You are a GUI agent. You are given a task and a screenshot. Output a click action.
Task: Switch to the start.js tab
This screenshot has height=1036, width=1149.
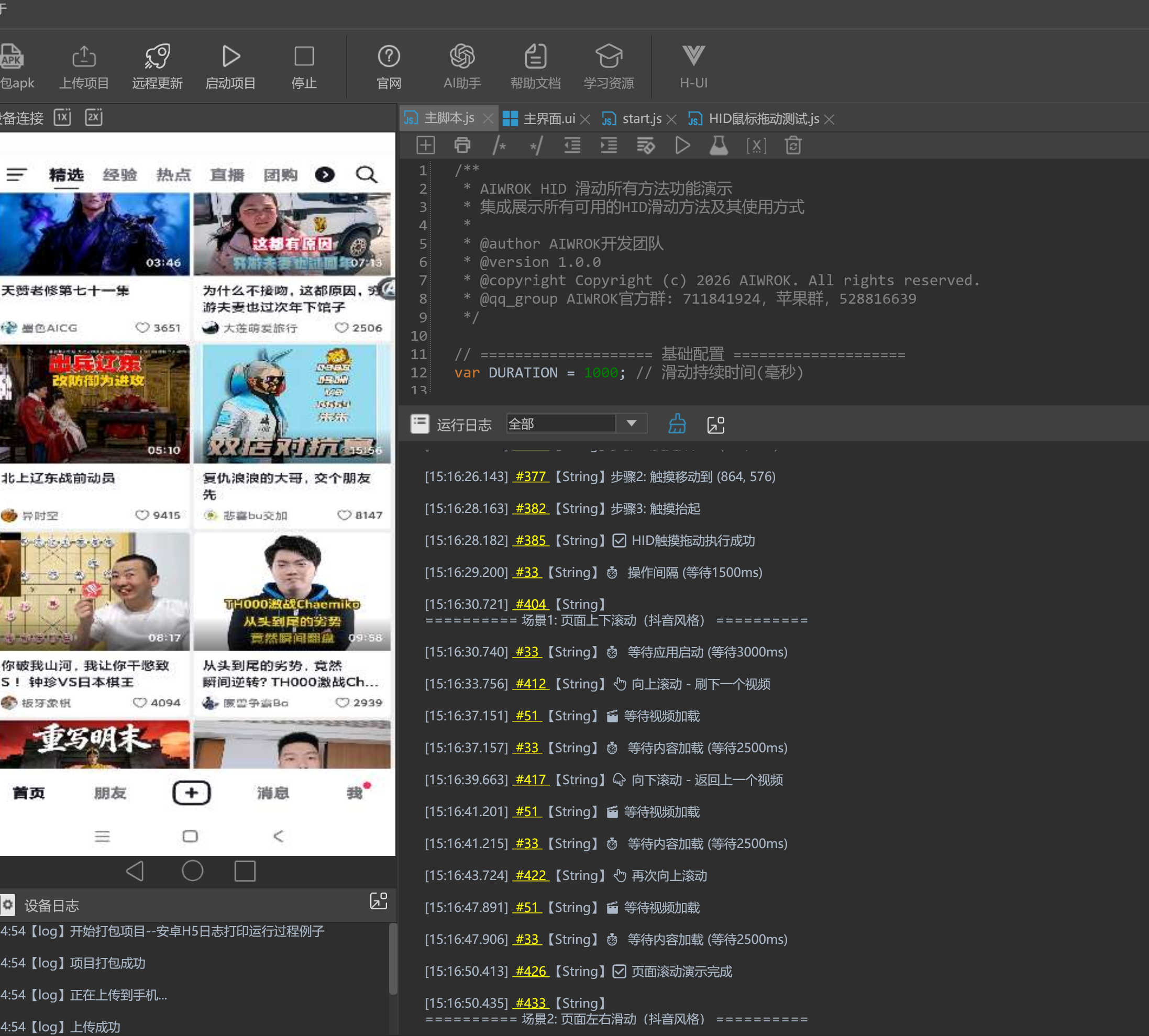(x=632, y=118)
